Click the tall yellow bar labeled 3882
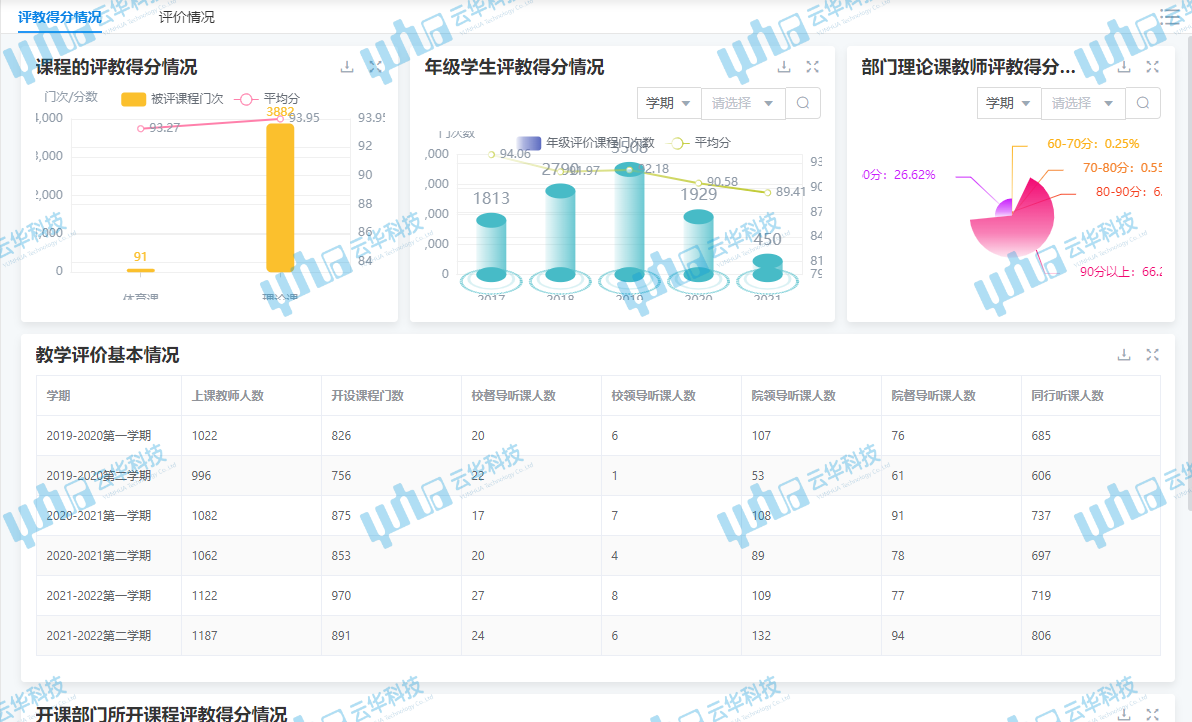1192x722 pixels. click(280, 198)
